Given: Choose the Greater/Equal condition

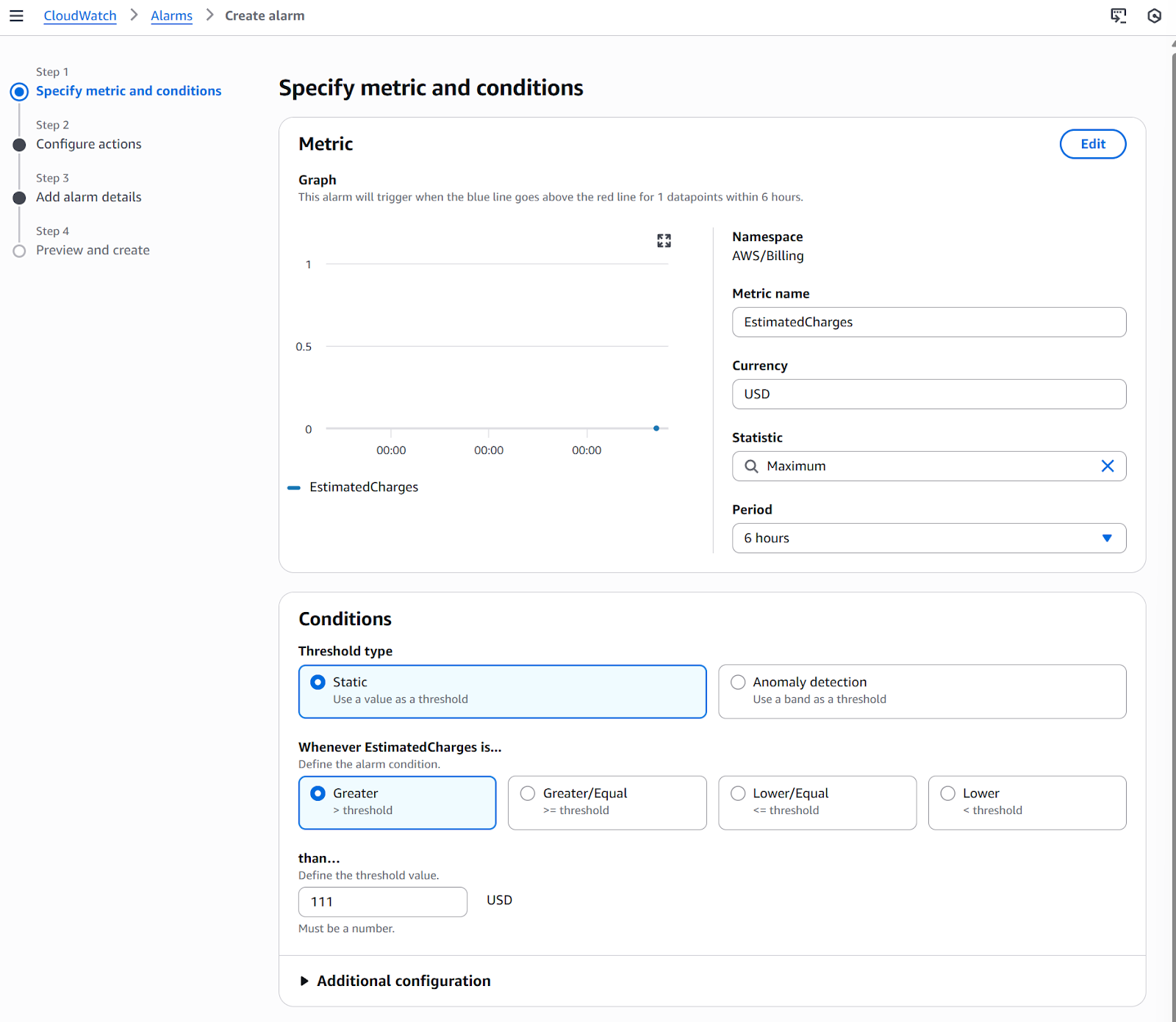Looking at the screenshot, I should (528, 794).
